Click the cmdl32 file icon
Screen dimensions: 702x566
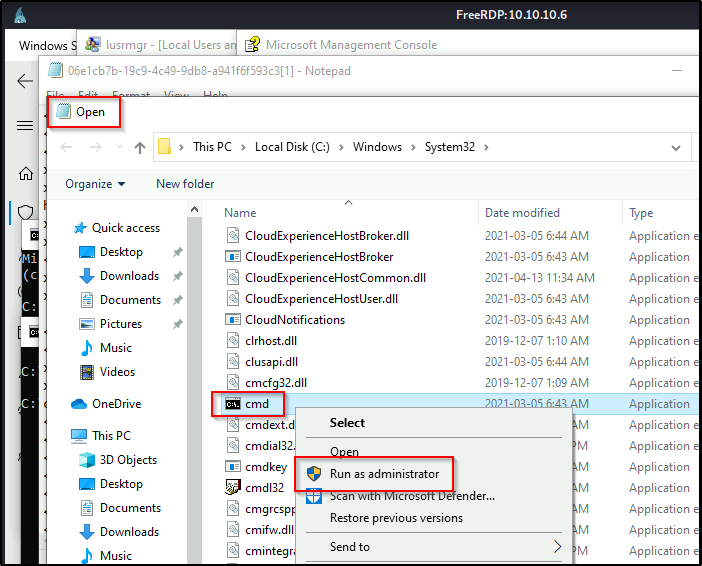pyautogui.click(x=233, y=488)
